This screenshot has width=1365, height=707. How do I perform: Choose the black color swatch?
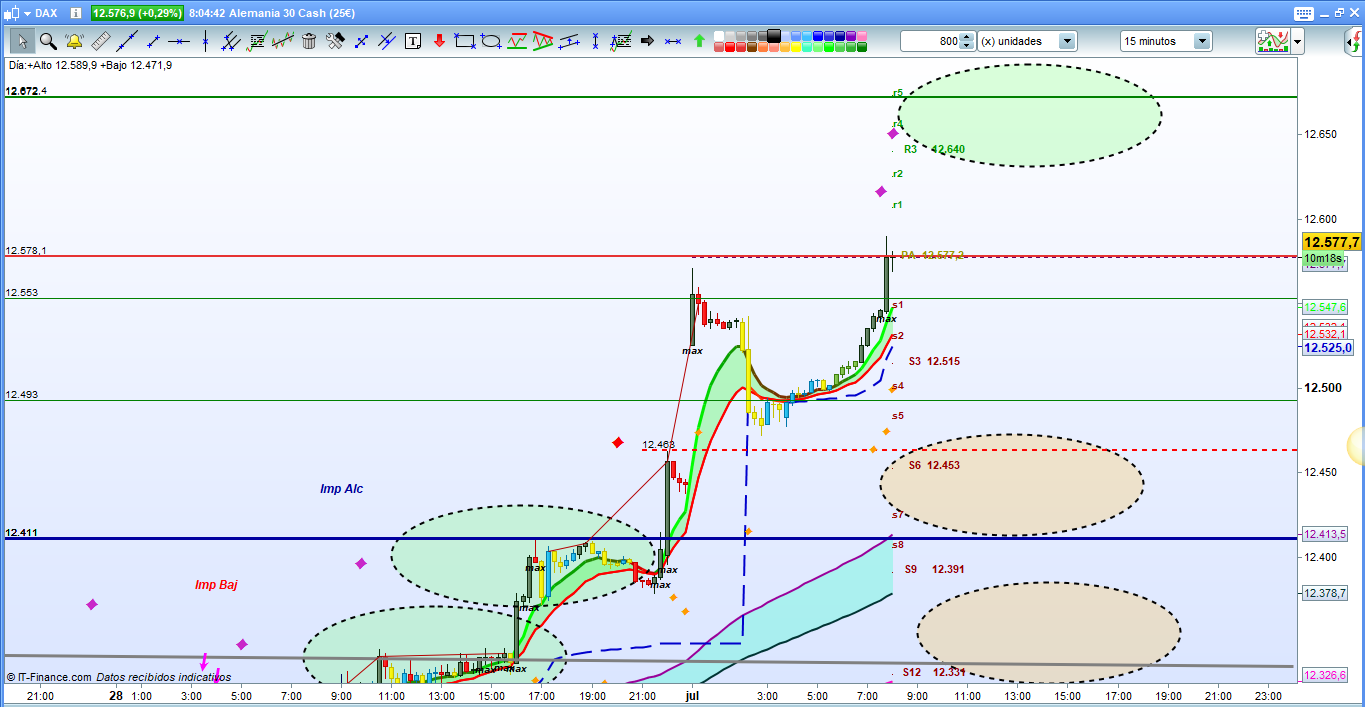point(773,35)
